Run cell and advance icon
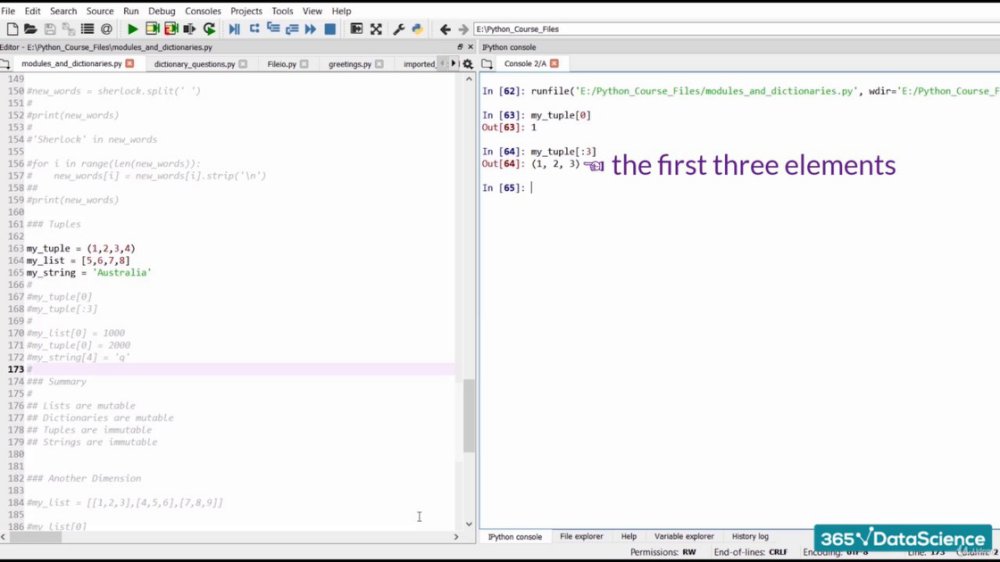 click(x=171, y=29)
